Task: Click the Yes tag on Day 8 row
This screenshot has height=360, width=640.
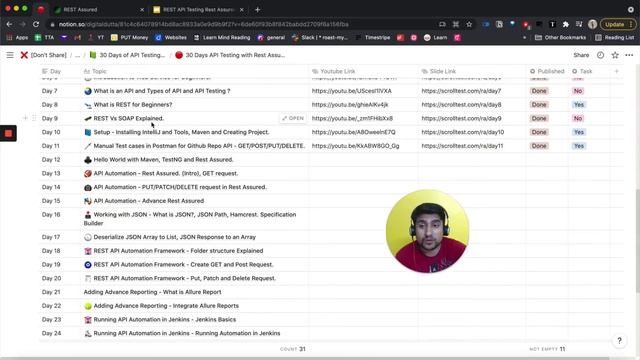Action: pyautogui.click(x=579, y=105)
